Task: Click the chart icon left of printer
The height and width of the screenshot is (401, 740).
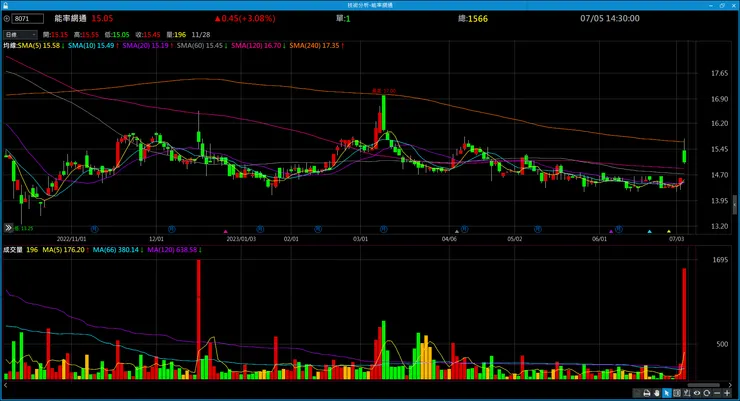Action: (637, 393)
